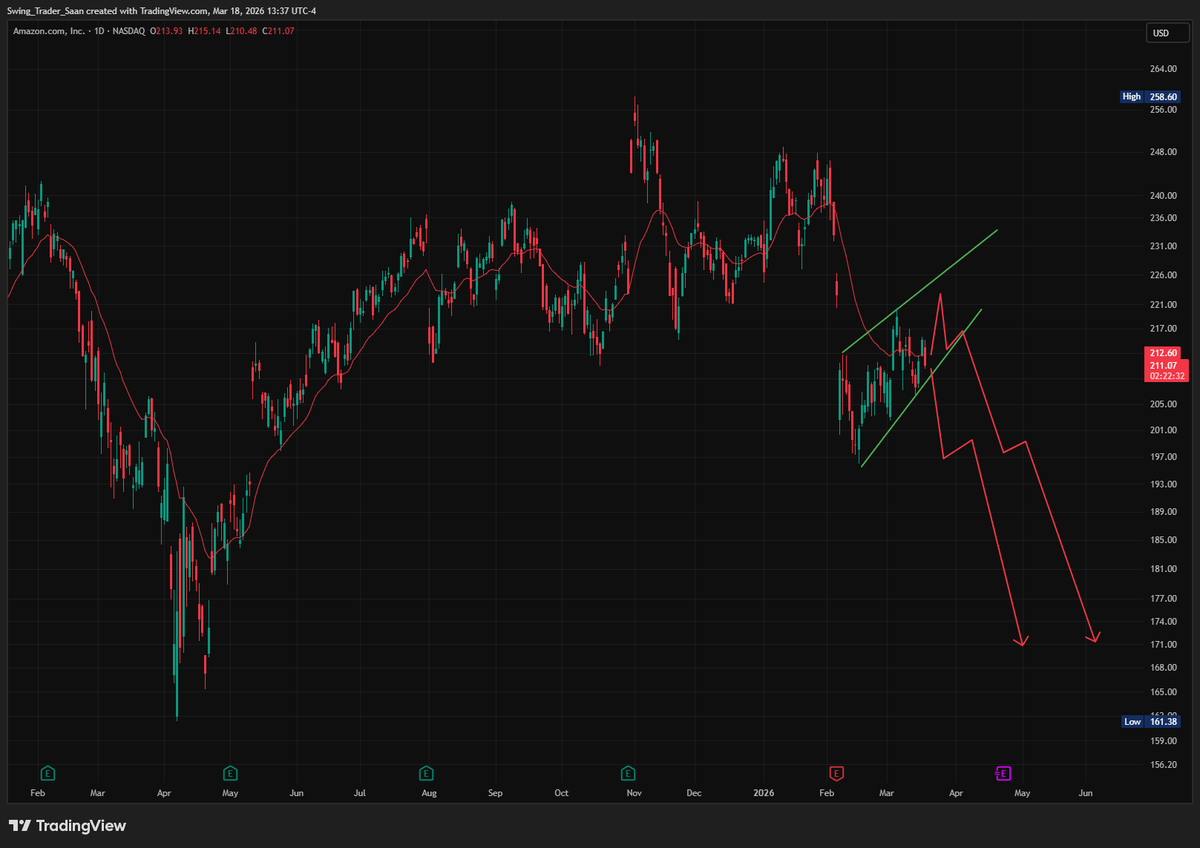The height and width of the screenshot is (848, 1200).
Task: Click the 212.60 moving average label
Action: click(1161, 353)
